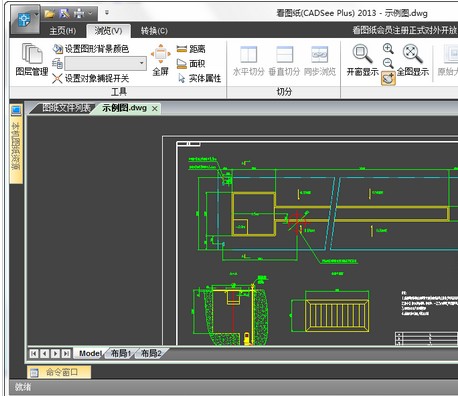Click the zoom out magnifier icon

[x=388, y=63]
